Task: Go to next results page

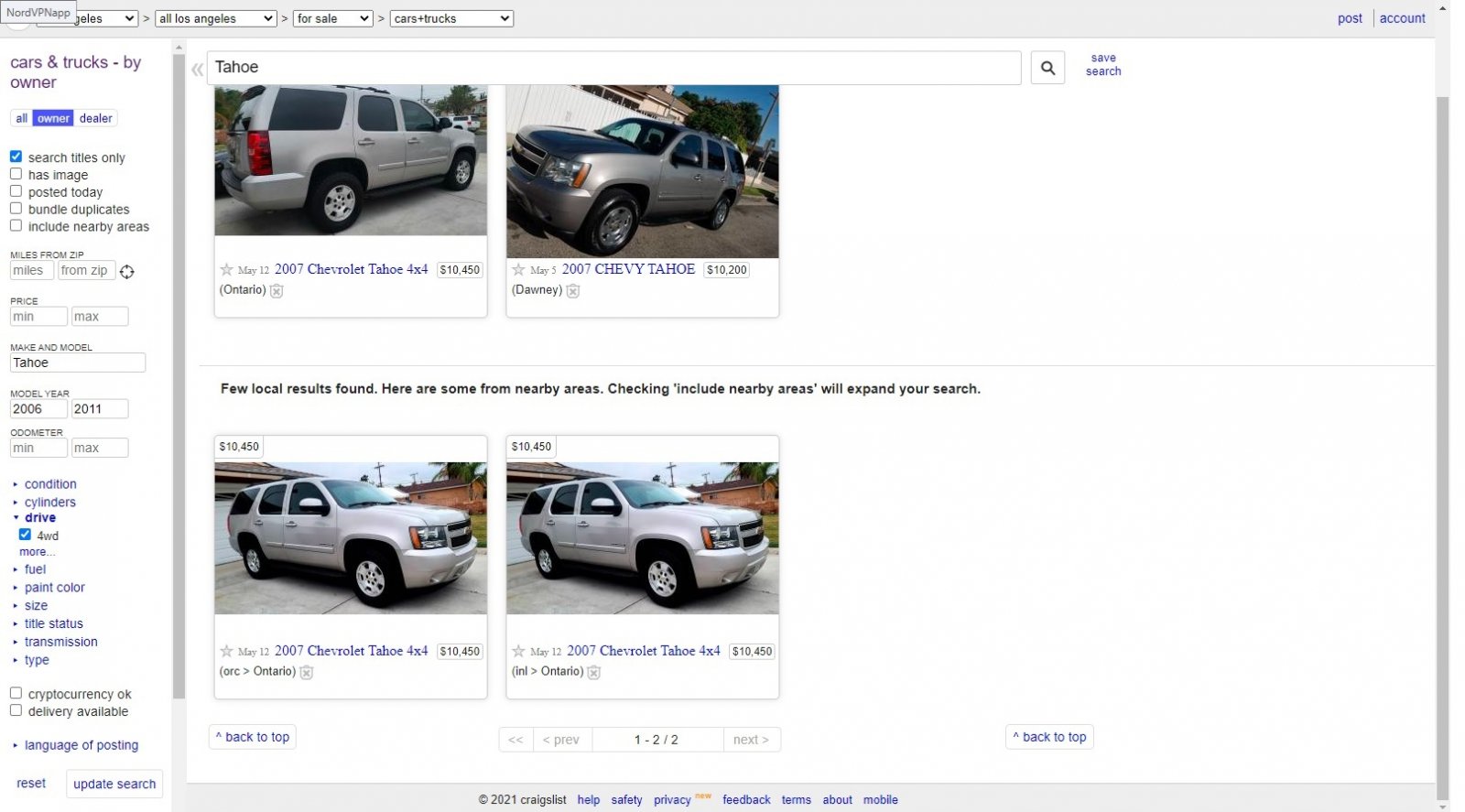Action: tap(751, 740)
